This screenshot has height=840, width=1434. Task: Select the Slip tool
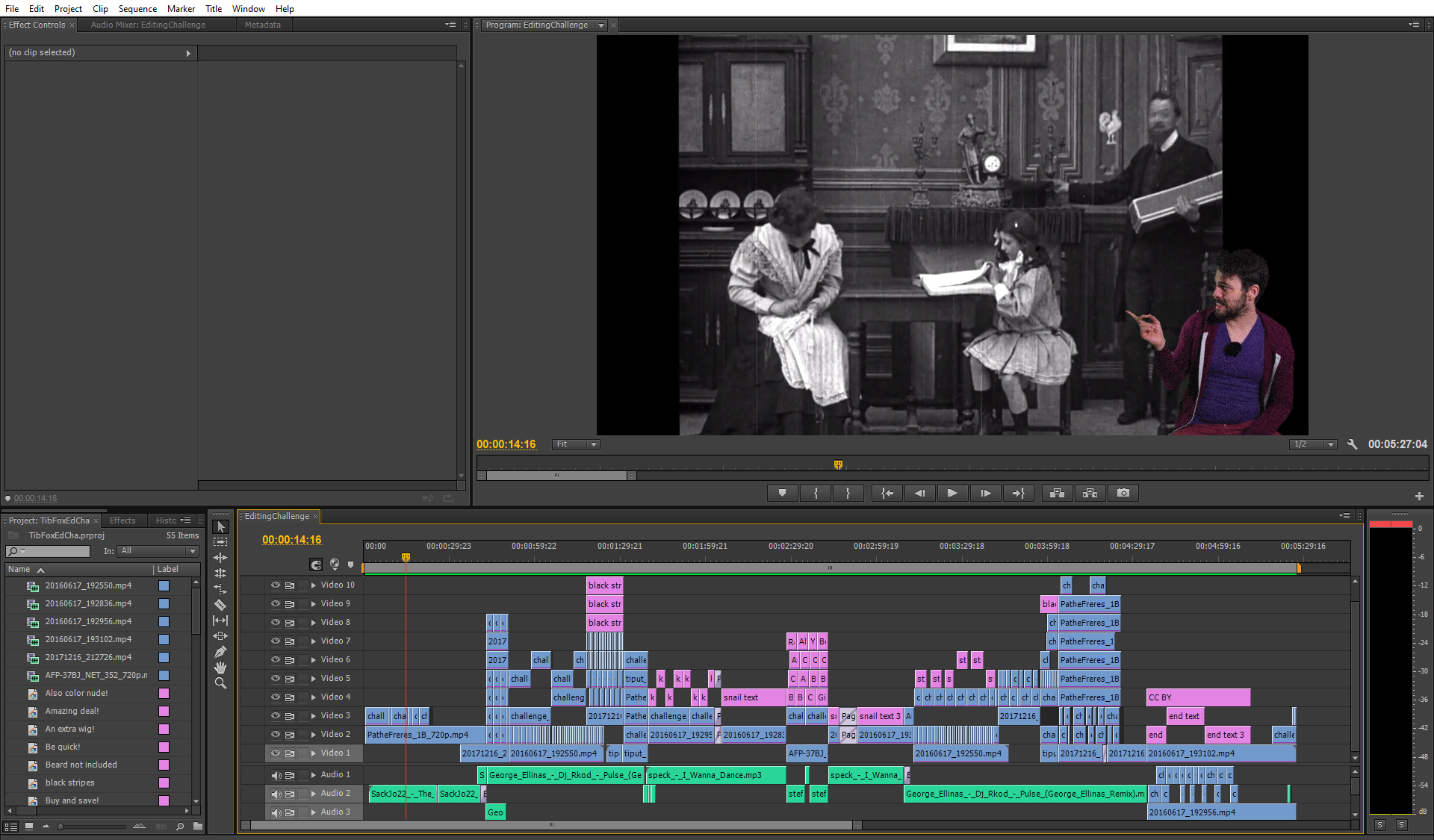pos(220,620)
